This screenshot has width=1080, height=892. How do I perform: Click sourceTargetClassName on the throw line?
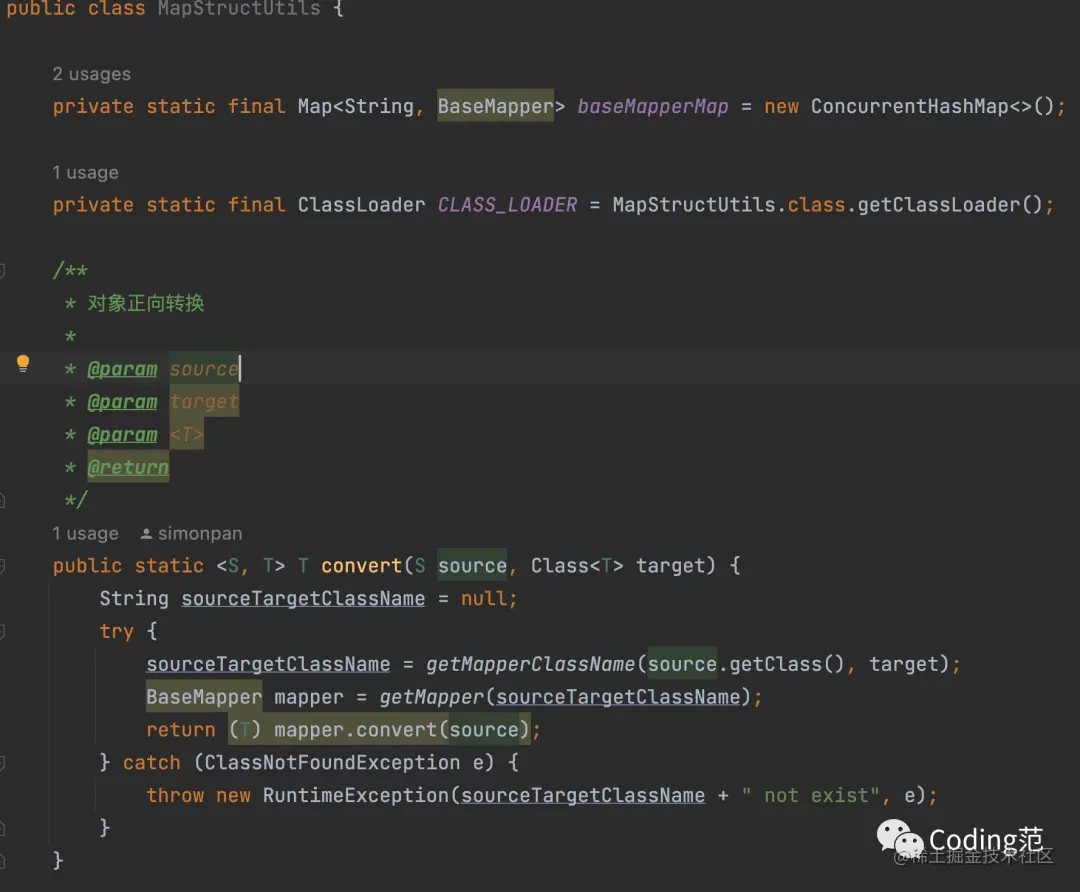pos(583,796)
